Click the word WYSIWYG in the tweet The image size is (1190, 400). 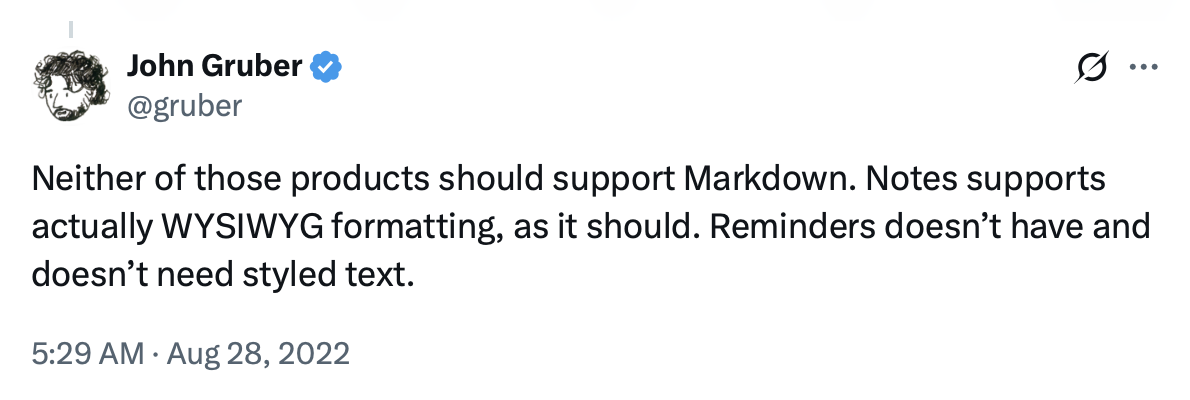pos(244,228)
